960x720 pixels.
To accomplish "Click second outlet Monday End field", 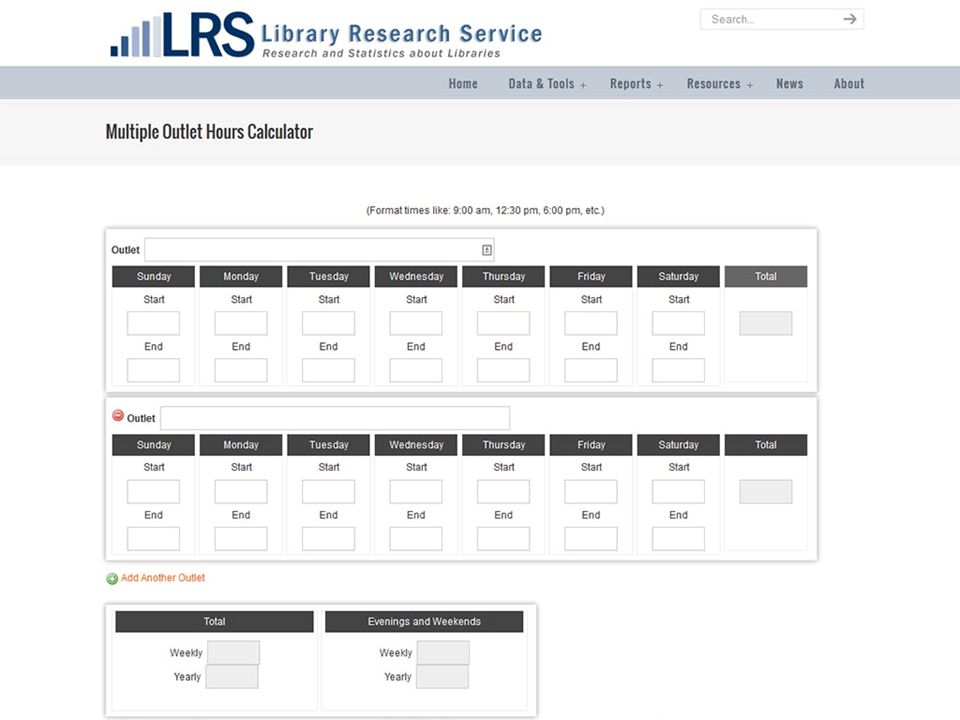I will pos(241,539).
